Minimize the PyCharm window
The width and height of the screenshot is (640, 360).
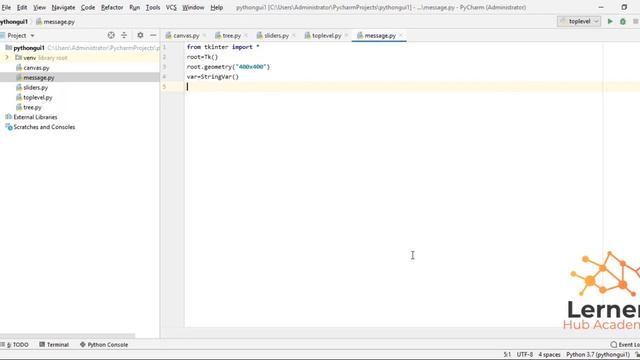click(601, 7)
